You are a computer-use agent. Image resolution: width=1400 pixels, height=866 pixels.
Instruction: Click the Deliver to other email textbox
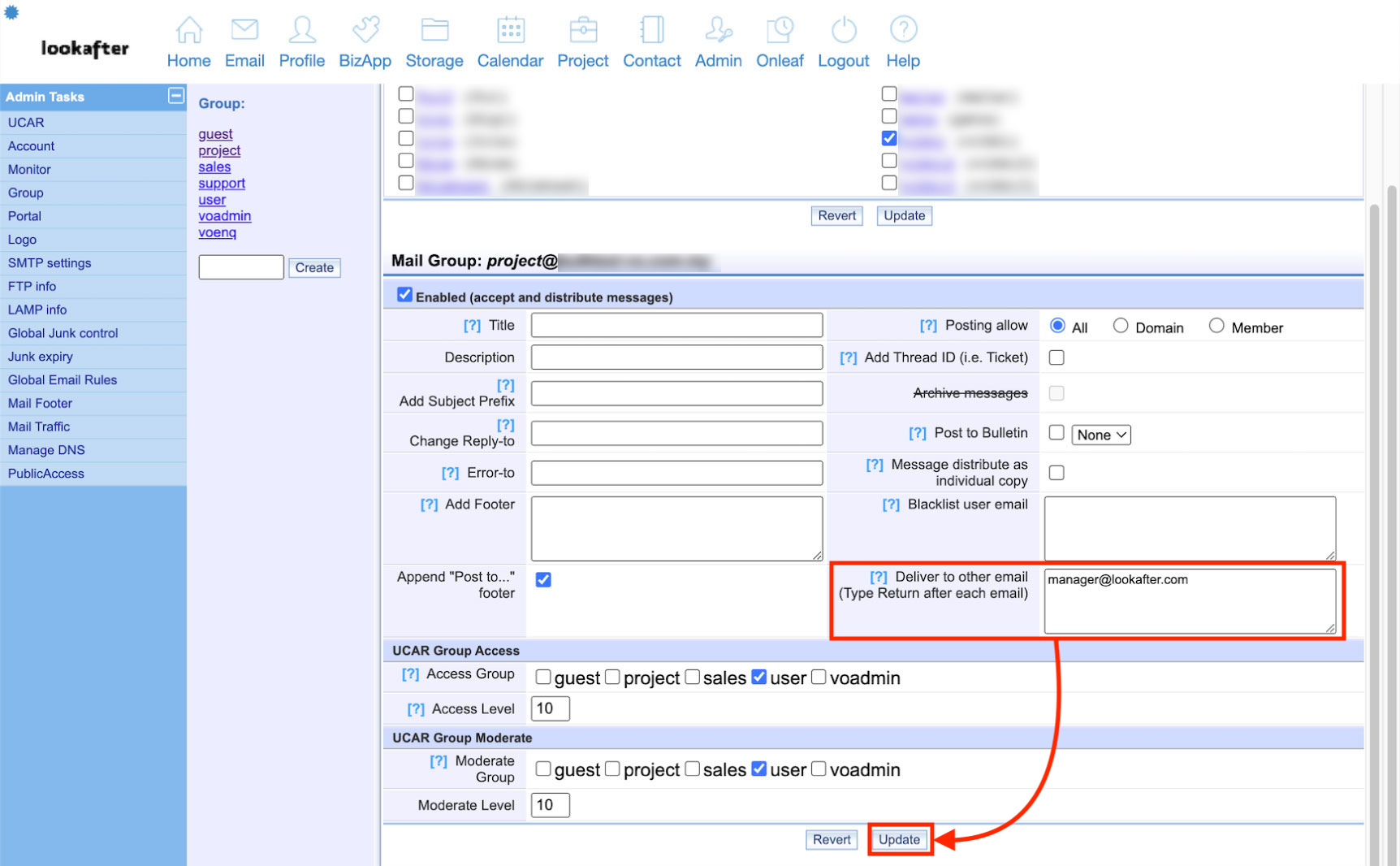click(x=1190, y=601)
